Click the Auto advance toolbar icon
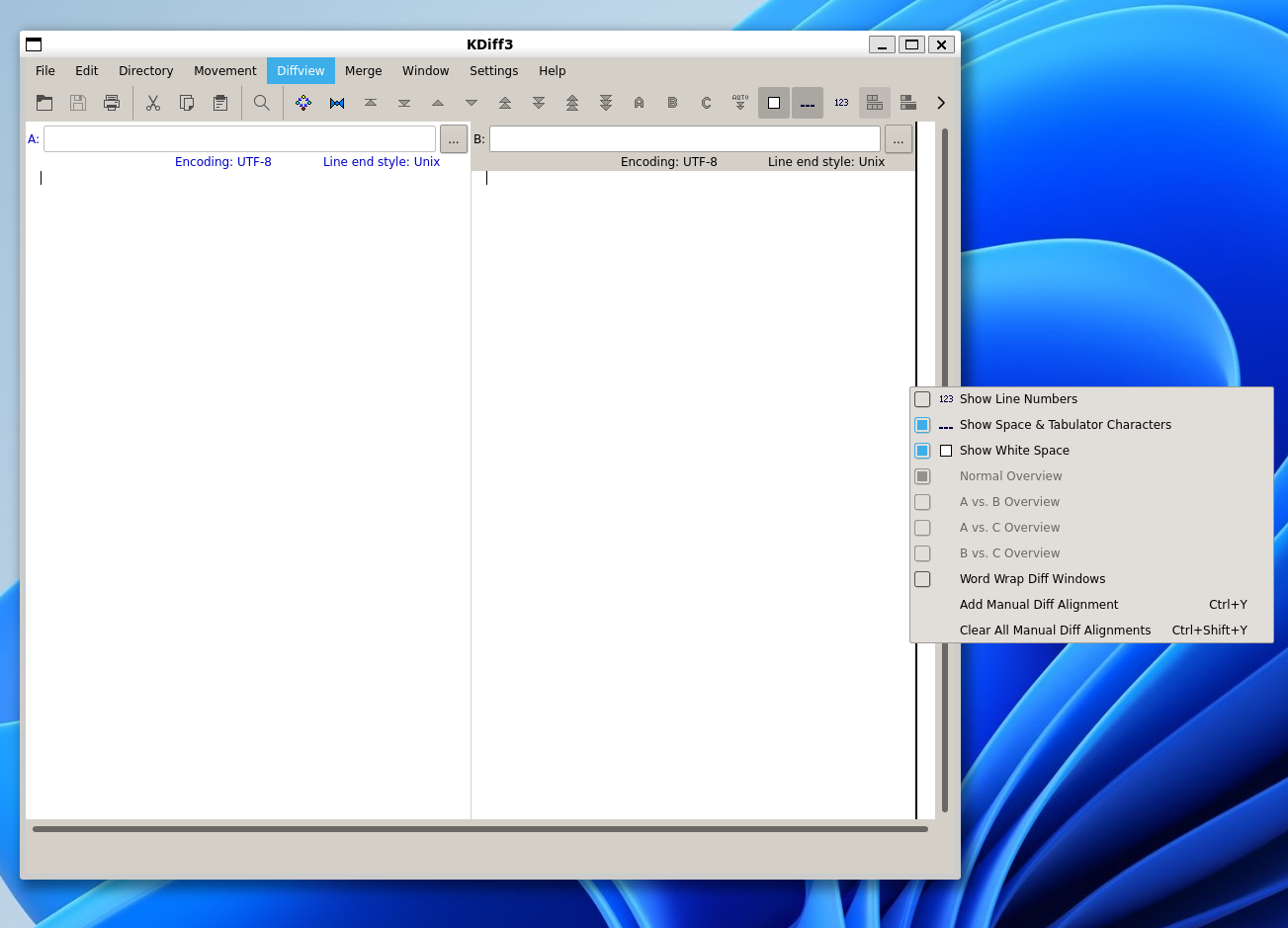Image resolution: width=1288 pixels, height=928 pixels. coord(739,102)
